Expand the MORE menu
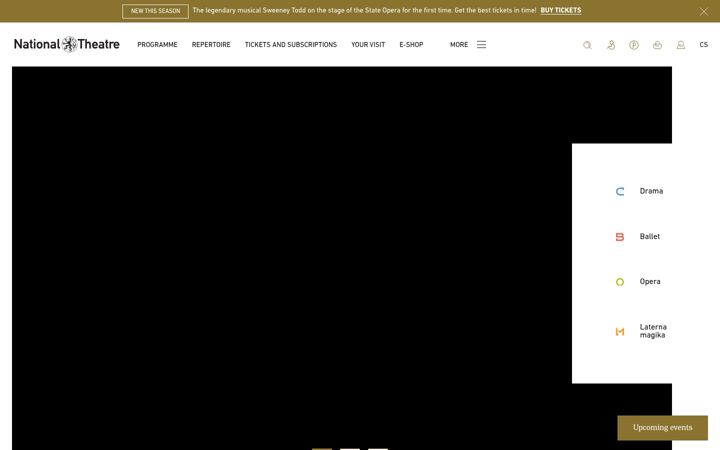This screenshot has width=720, height=450. 459,45
